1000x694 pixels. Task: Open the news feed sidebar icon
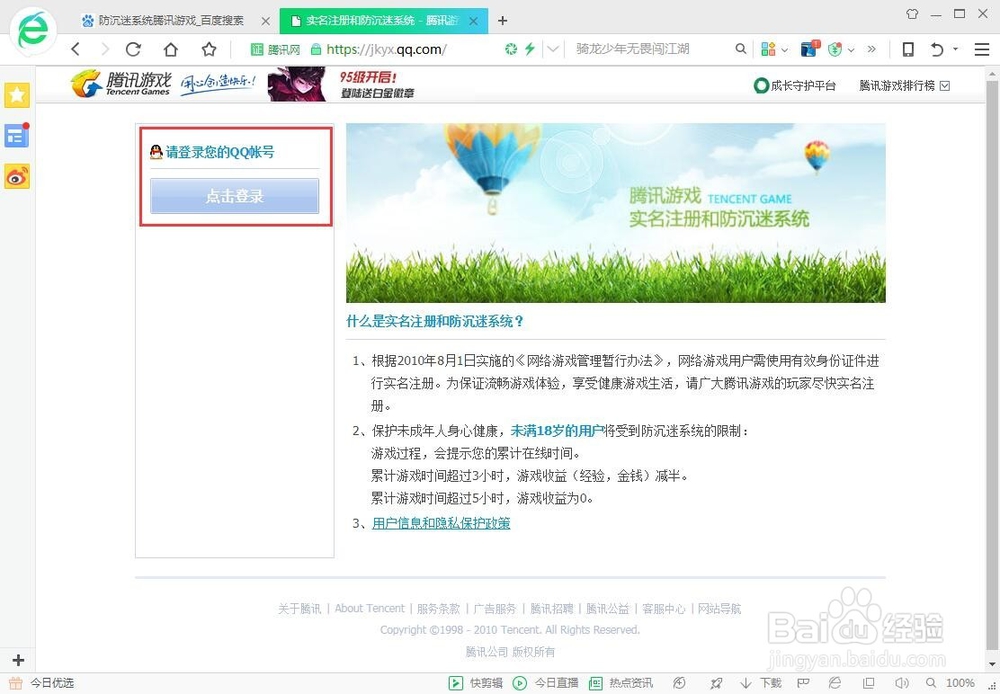click(17, 135)
